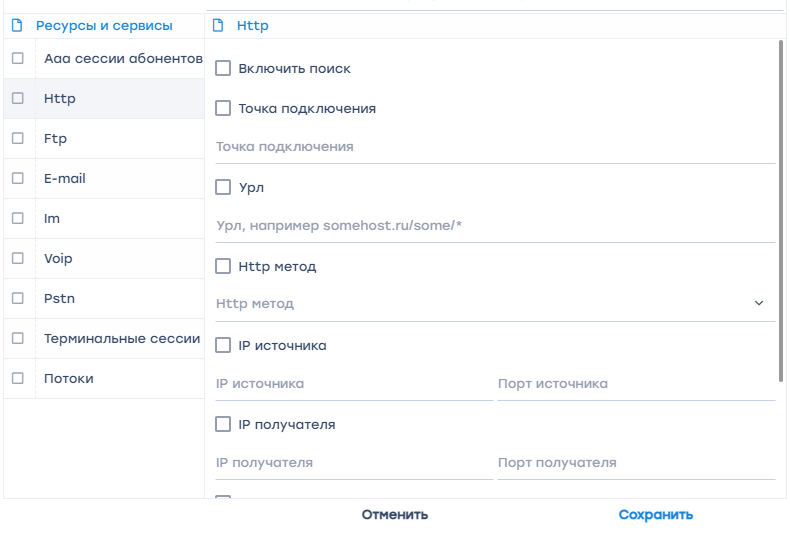Enable the IP источника checkbox
This screenshot has width=790, height=536.
[223, 345]
